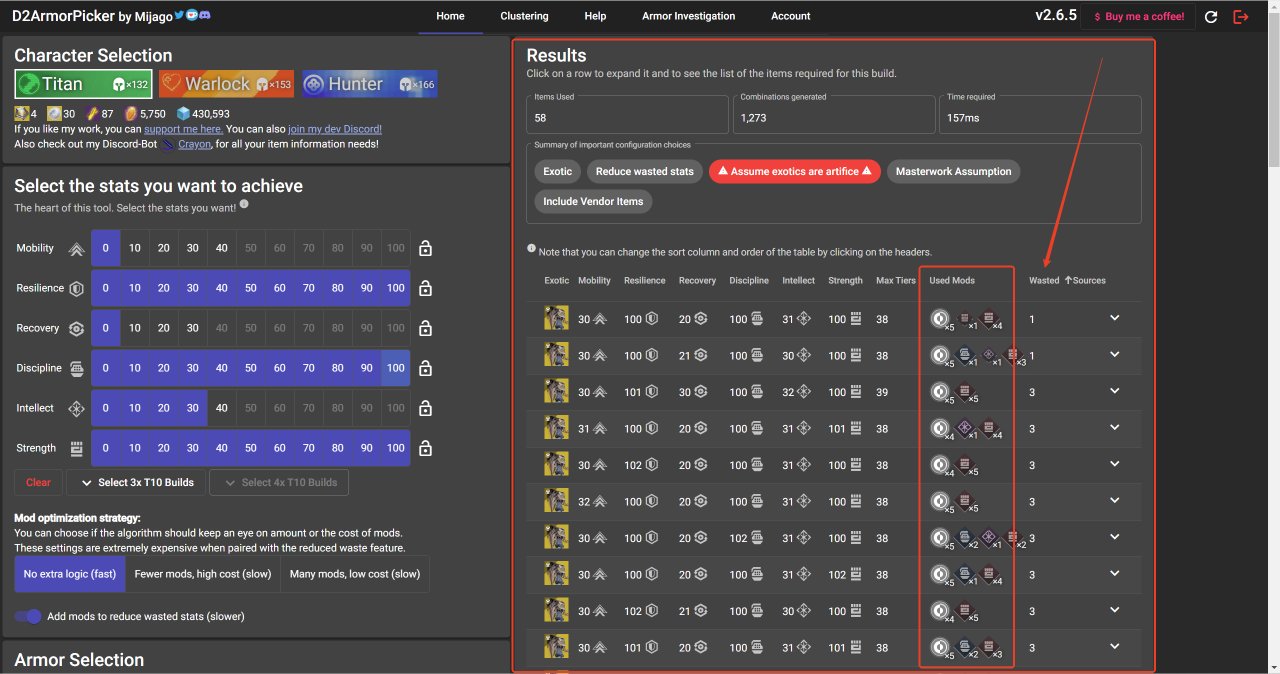Lock the Recovery stat
Screen dimensions: 1280x674
tap(426, 329)
